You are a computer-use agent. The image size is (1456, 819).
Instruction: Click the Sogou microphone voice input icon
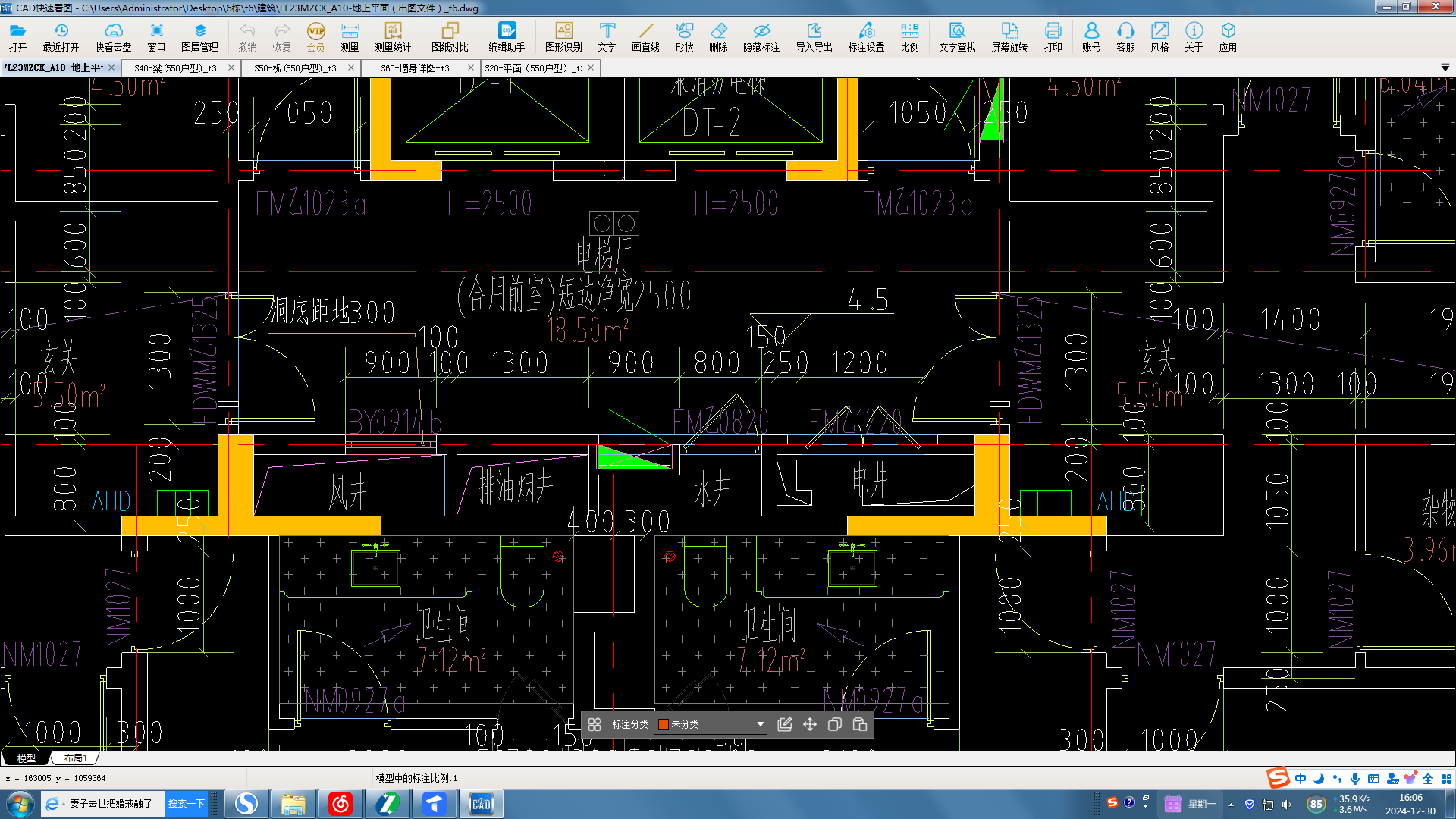[1355, 779]
